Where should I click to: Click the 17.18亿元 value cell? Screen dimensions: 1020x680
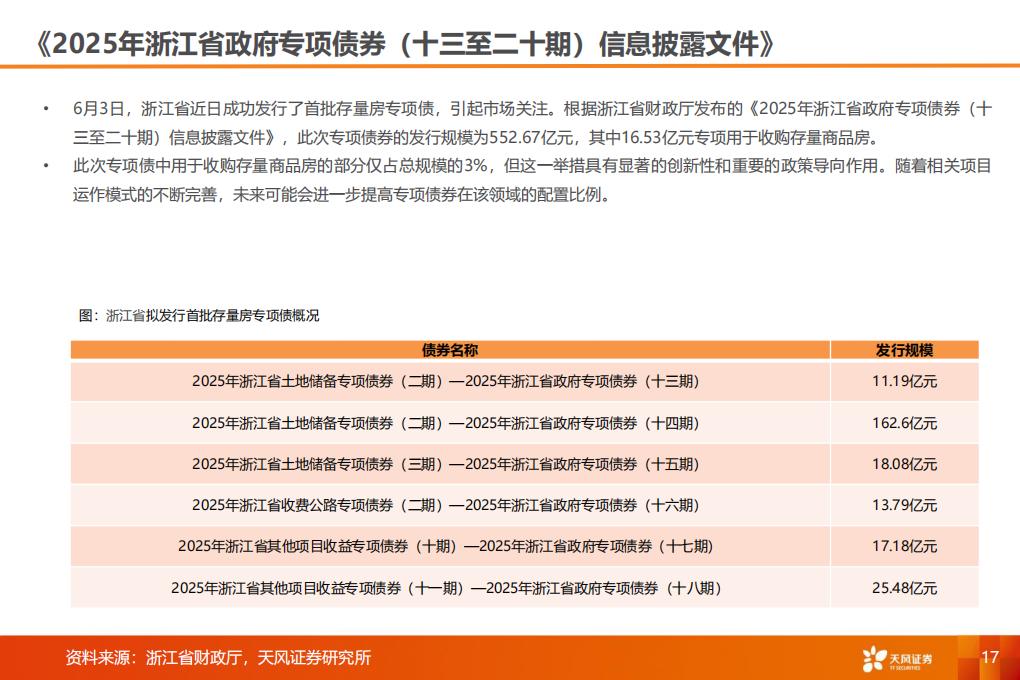tap(904, 546)
